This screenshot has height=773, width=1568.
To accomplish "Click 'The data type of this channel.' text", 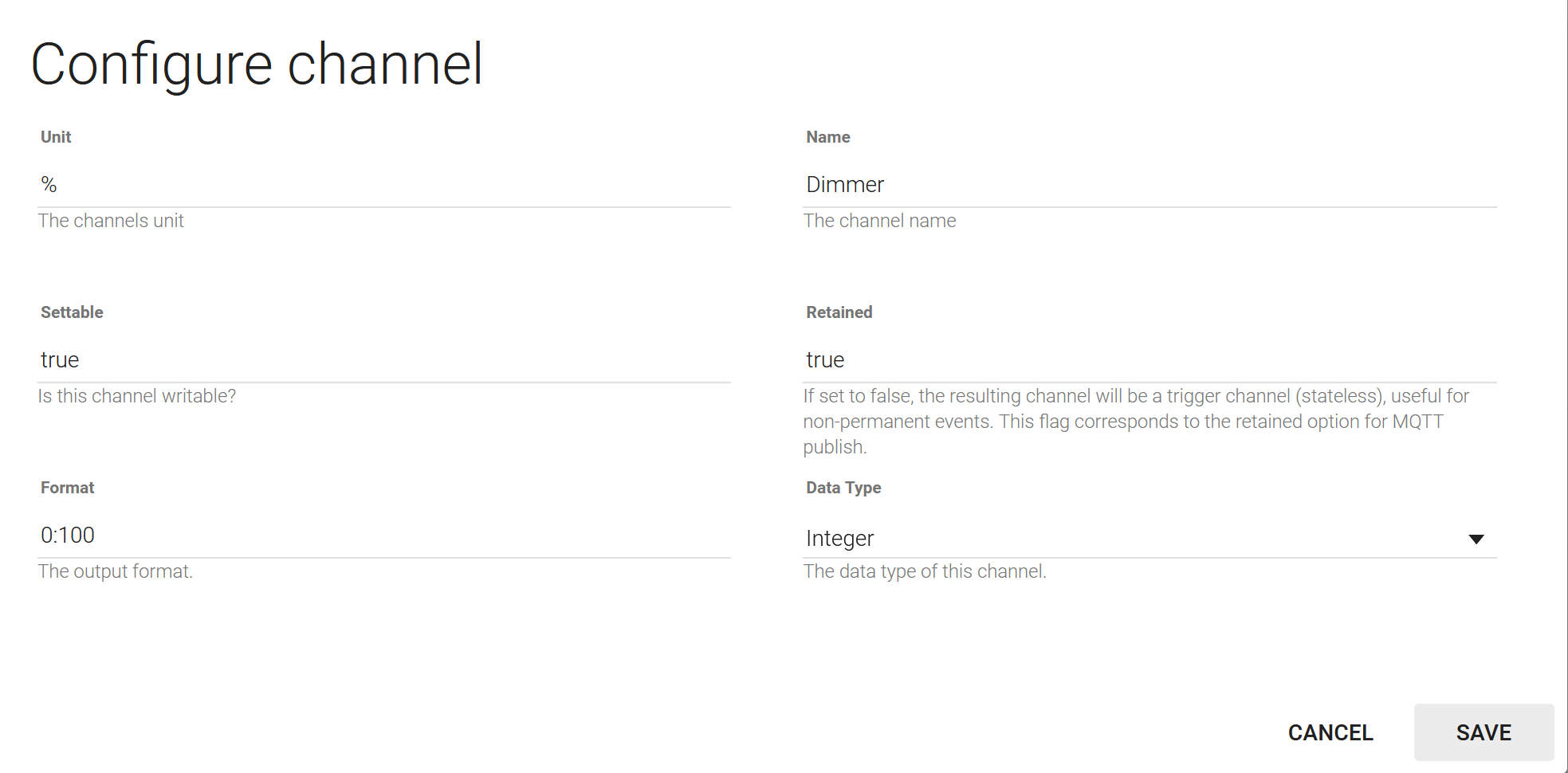I will [924, 571].
